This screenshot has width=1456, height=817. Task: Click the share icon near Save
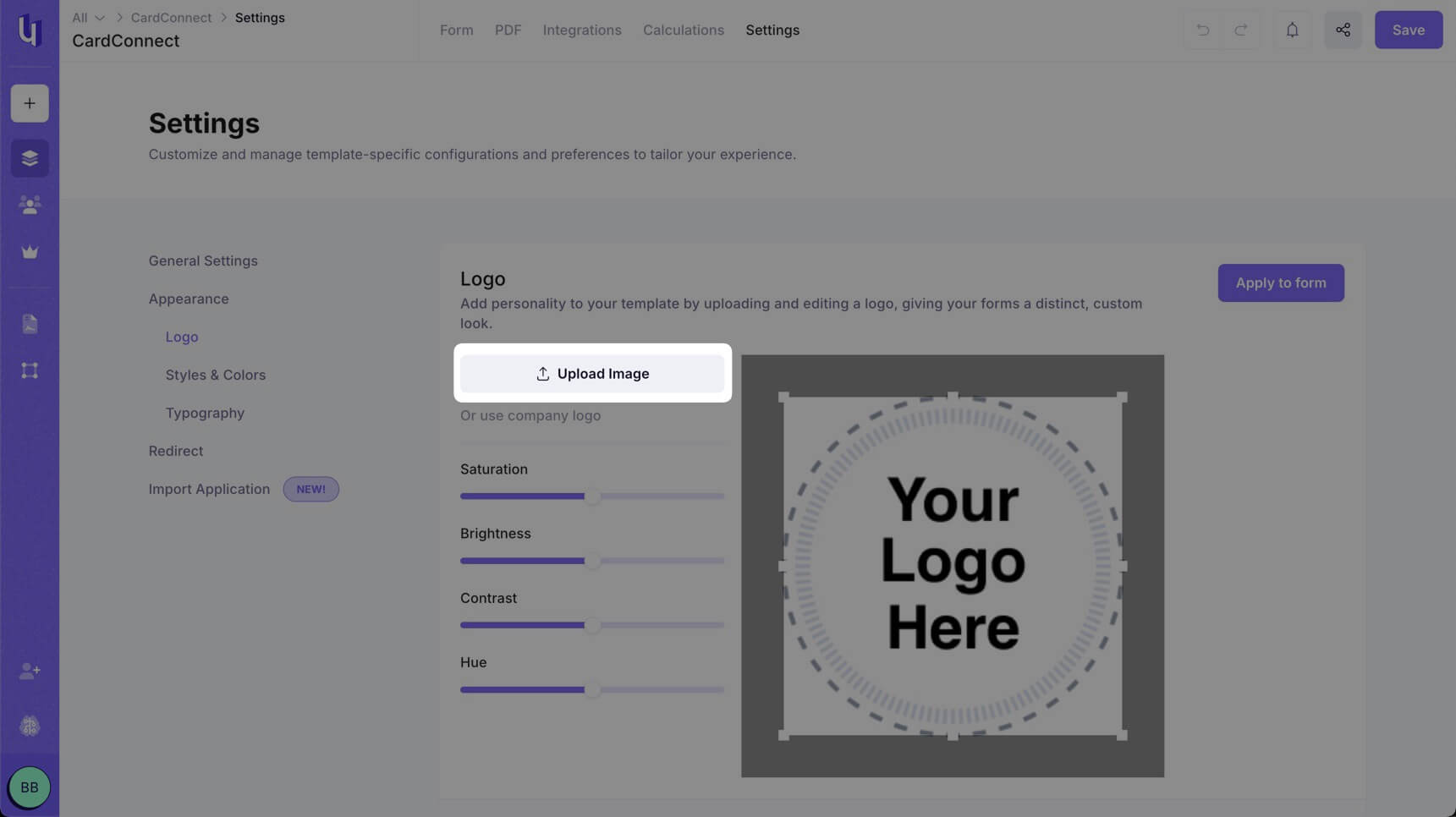(x=1343, y=30)
